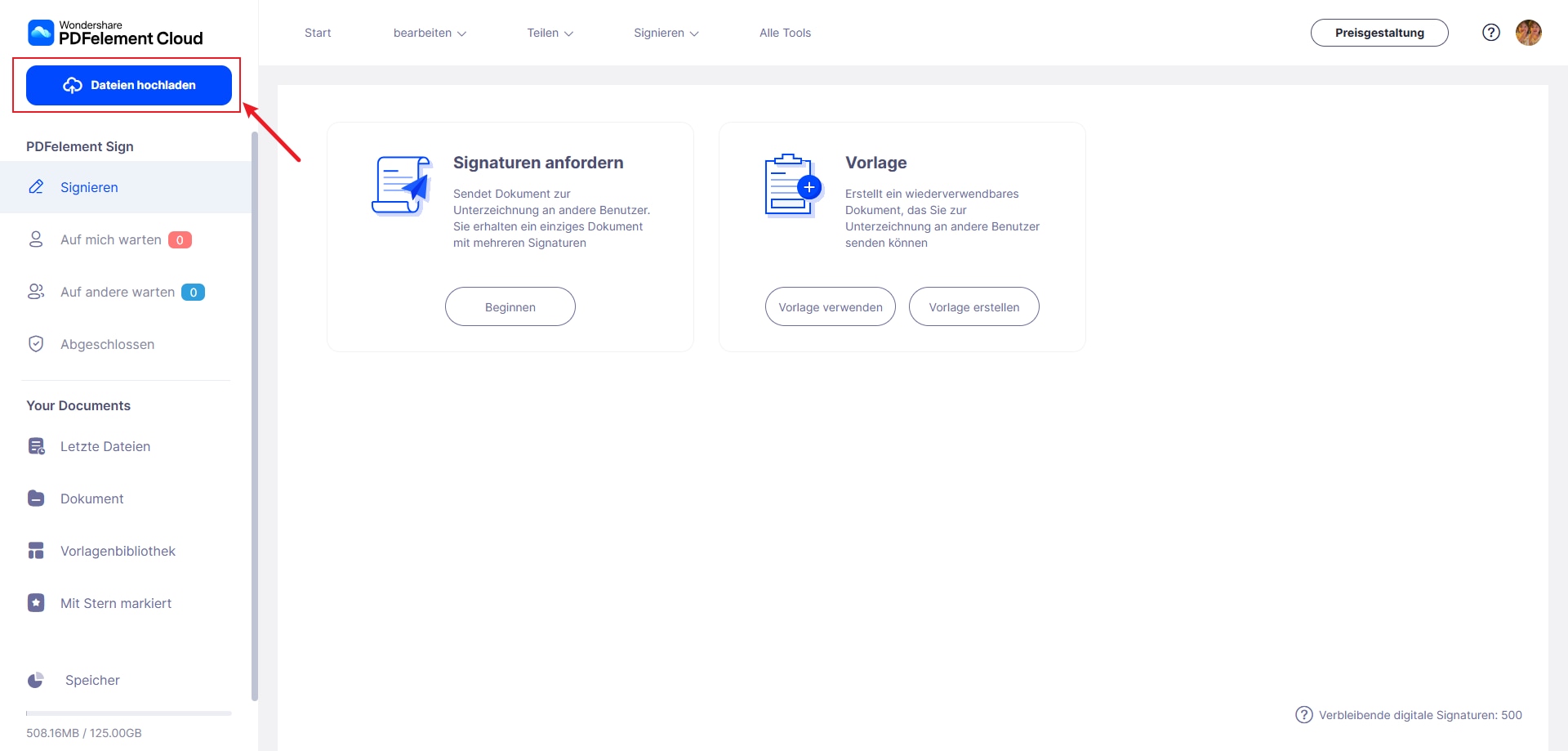Click the pie chart icon beside Speicher
1568x751 pixels.
click(x=36, y=680)
